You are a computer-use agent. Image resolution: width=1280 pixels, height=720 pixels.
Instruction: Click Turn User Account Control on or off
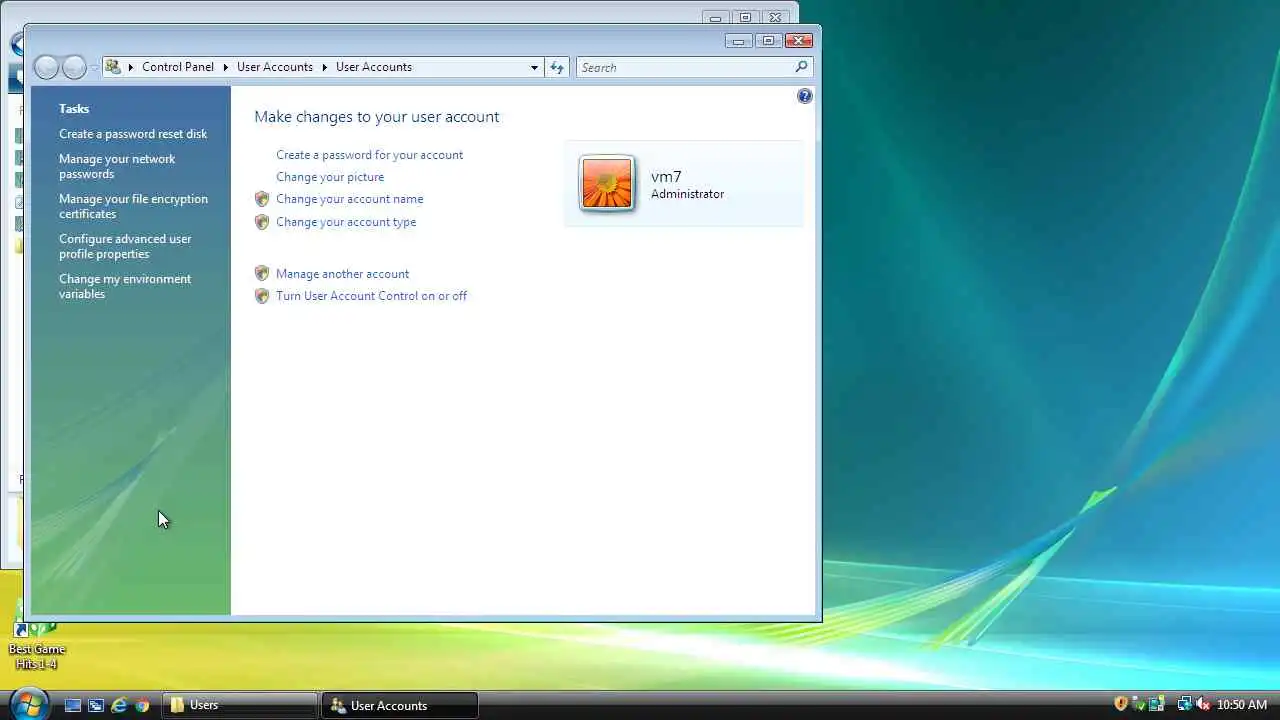pos(371,296)
